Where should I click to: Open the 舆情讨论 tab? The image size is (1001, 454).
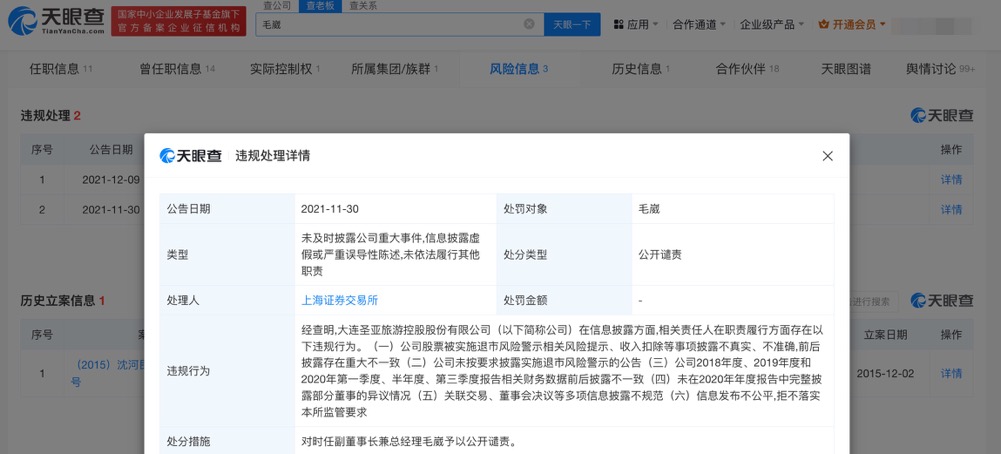point(940,69)
